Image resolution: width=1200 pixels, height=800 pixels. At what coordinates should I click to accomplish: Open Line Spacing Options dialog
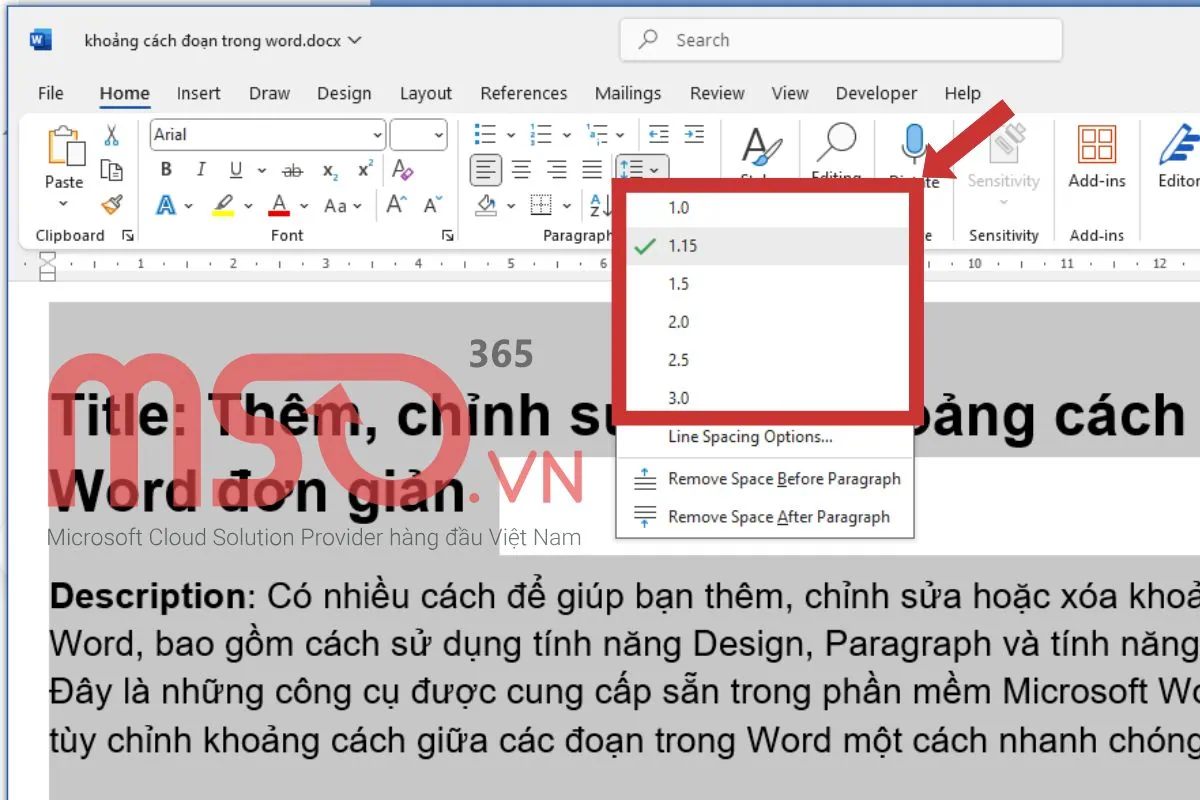coord(750,437)
